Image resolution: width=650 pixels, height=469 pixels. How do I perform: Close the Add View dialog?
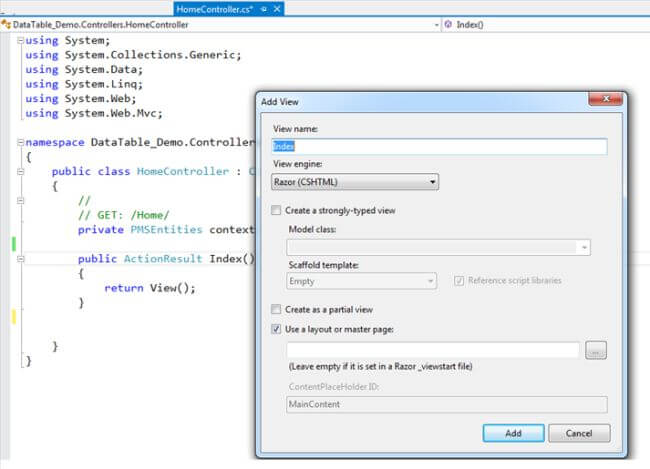[605, 99]
